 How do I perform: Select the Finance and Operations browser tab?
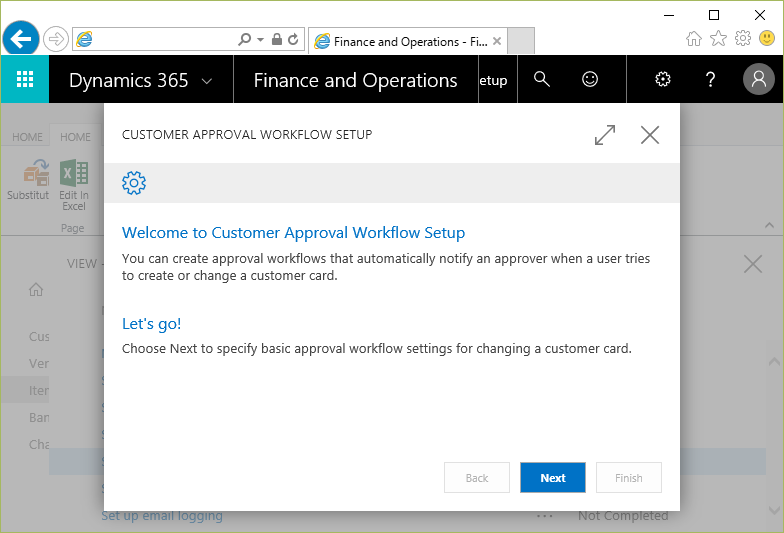point(408,41)
